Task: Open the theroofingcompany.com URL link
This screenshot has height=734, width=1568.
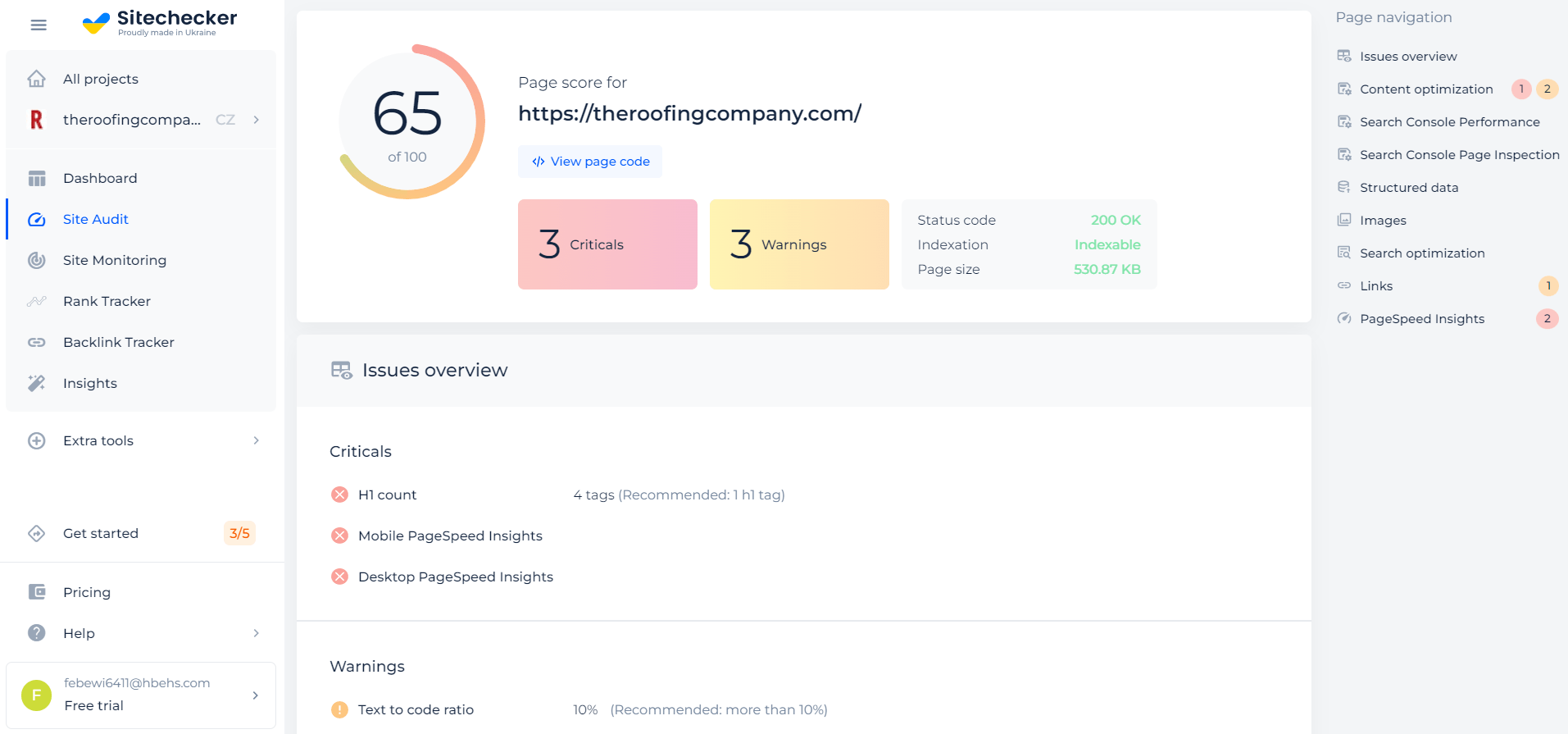Action: pos(689,113)
